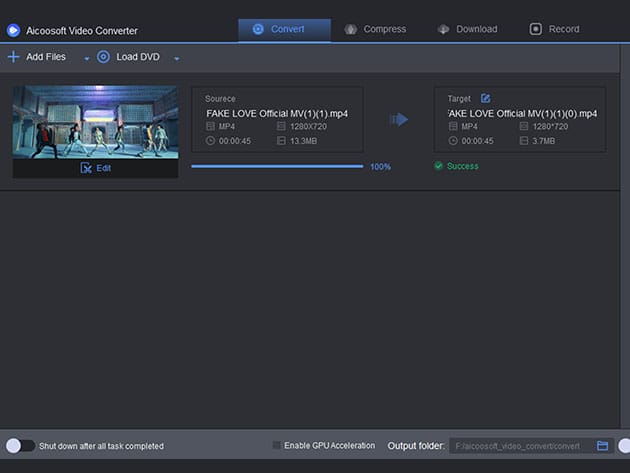Enable GPU Acceleration checkbox
The width and height of the screenshot is (630, 473).
point(277,445)
